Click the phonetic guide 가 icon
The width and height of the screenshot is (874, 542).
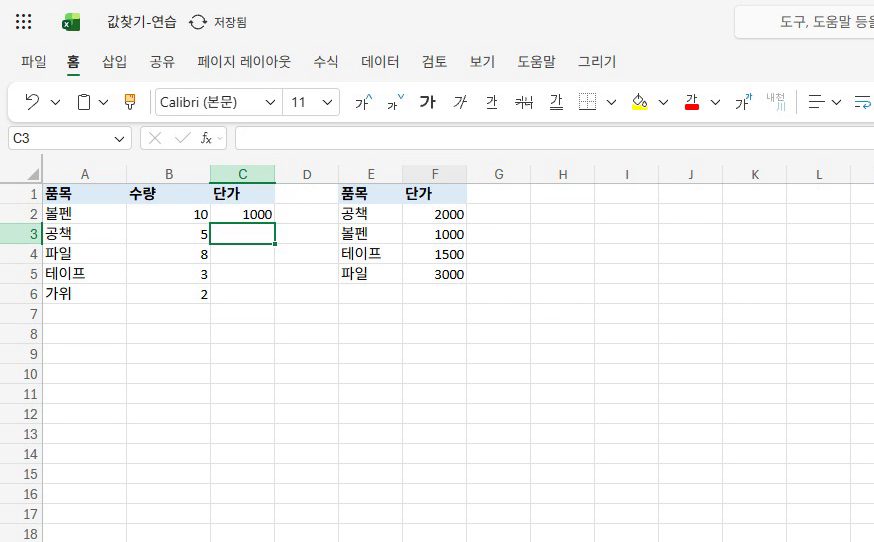pos(743,102)
